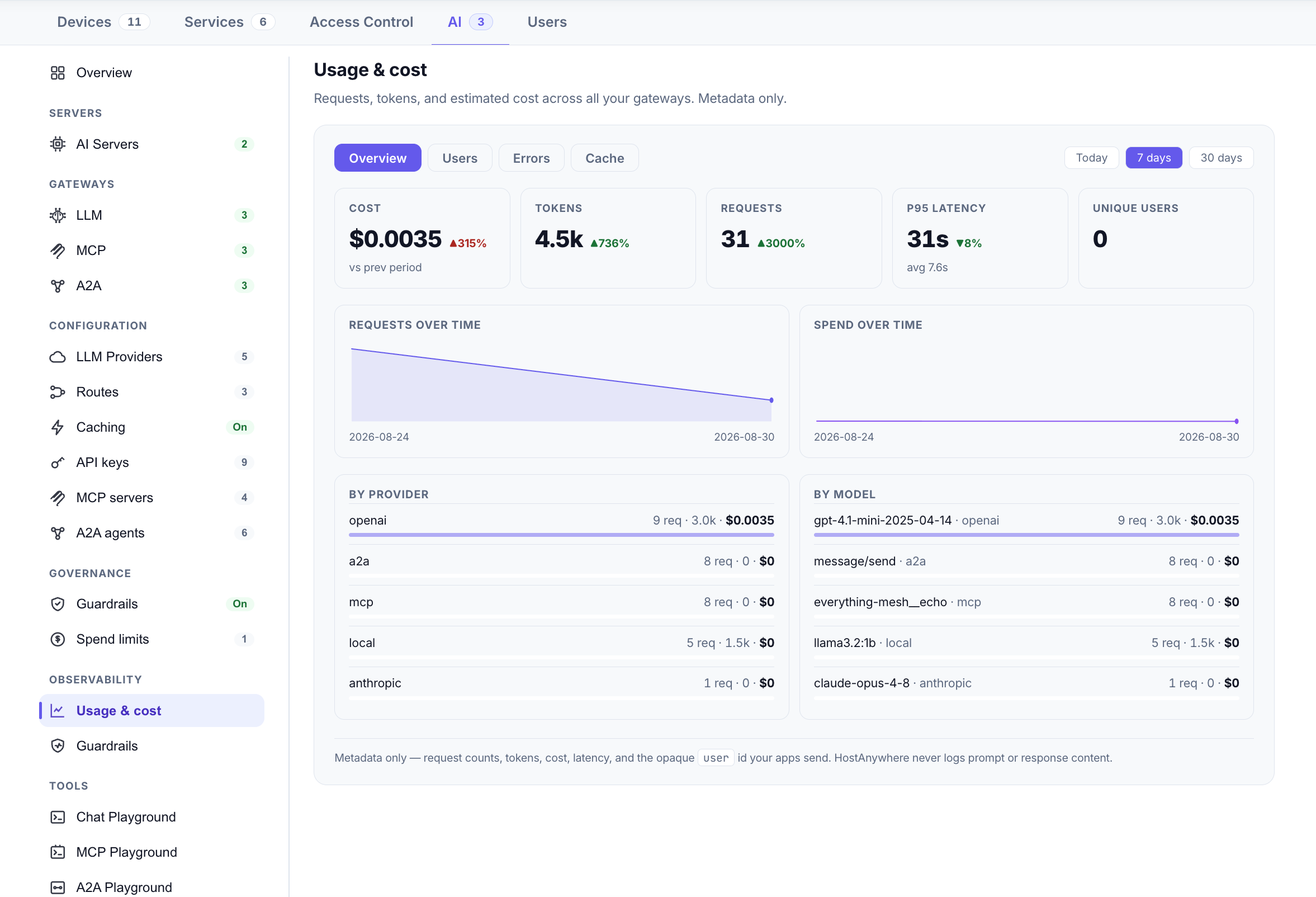
Task: Select the Today time range
Action: (1092, 158)
